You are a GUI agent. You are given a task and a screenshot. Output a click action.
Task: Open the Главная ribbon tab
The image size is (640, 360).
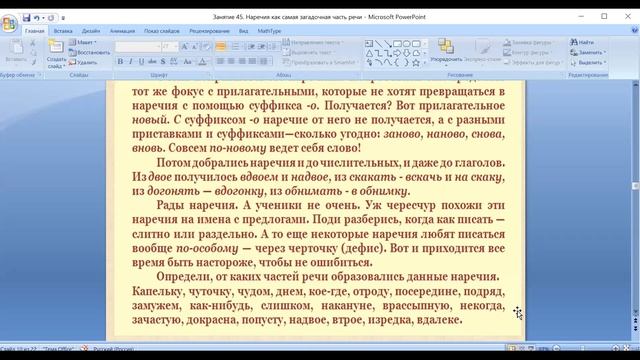tap(35, 31)
